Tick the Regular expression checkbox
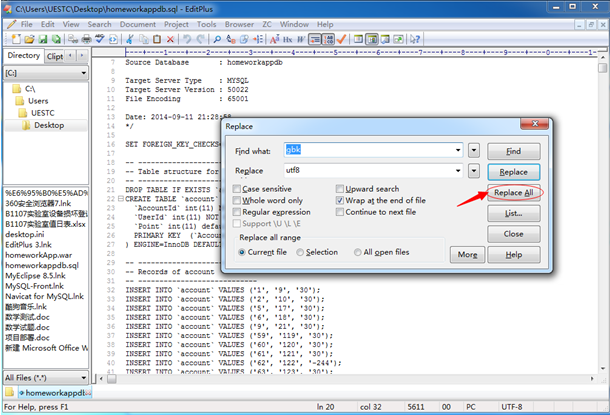610x415 pixels. [x=237, y=212]
